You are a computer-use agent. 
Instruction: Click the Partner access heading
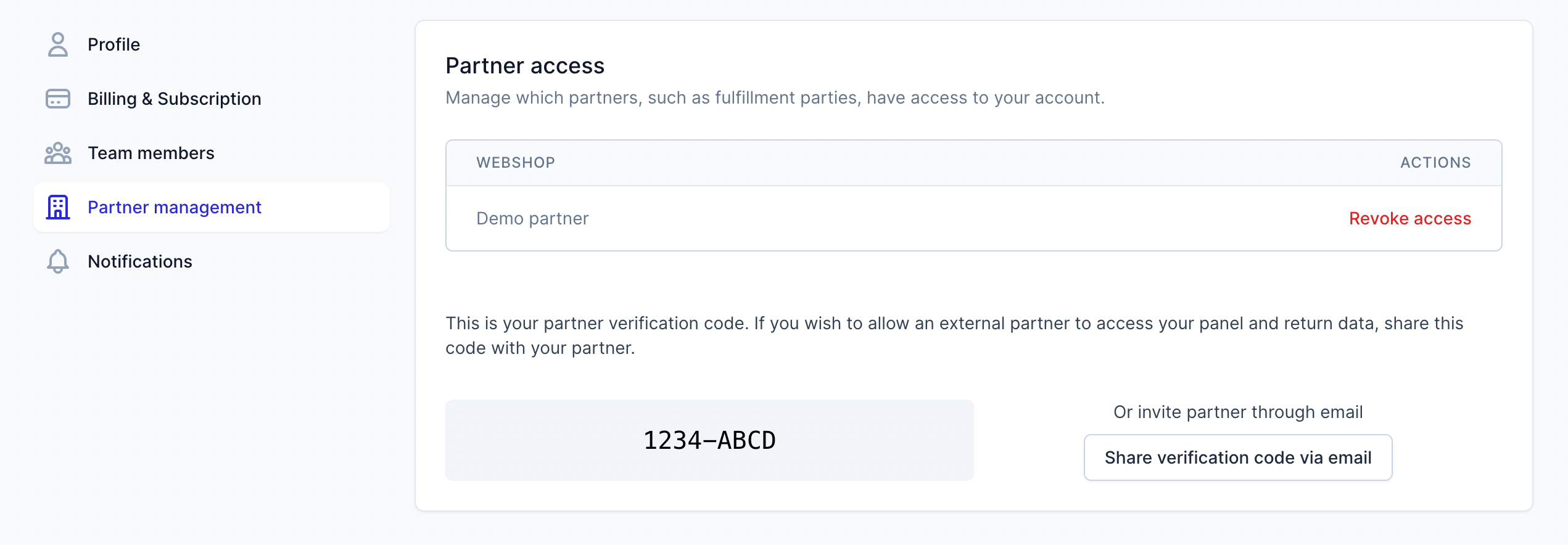tap(524, 66)
